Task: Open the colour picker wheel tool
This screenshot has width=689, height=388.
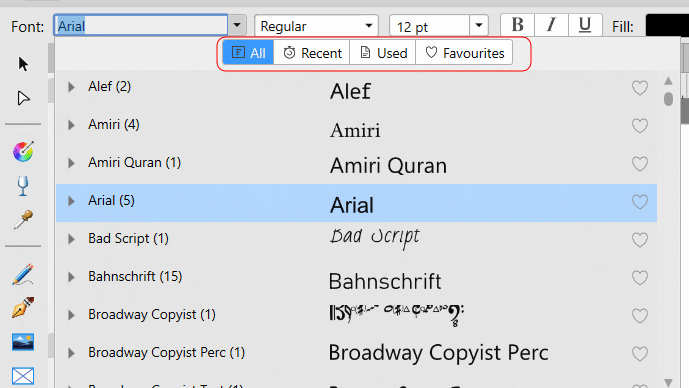Action: (x=23, y=152)
